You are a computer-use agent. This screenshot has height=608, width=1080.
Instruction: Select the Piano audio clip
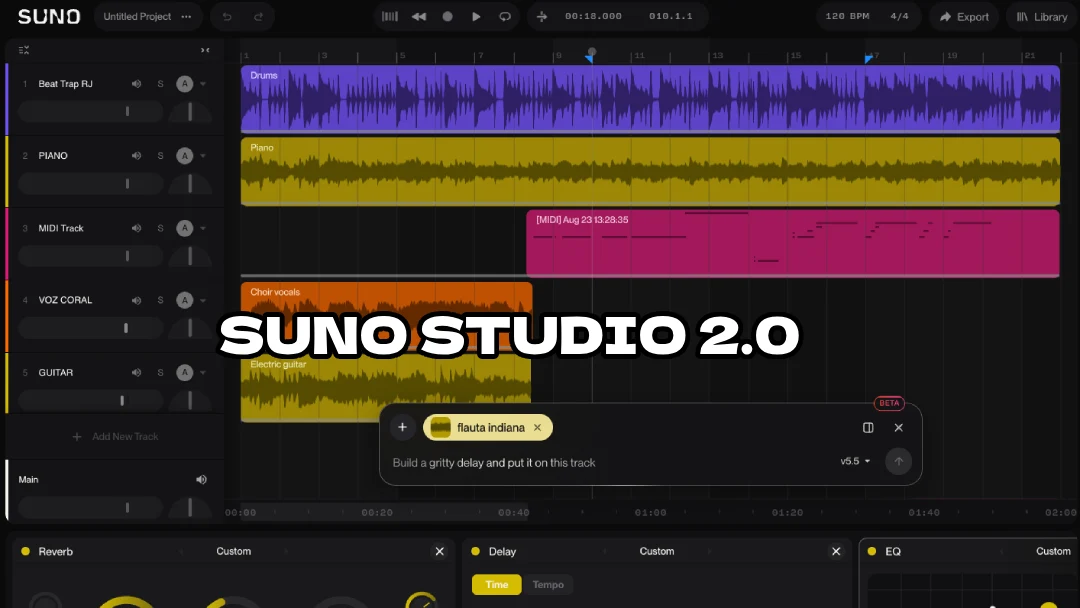point(650,171)
